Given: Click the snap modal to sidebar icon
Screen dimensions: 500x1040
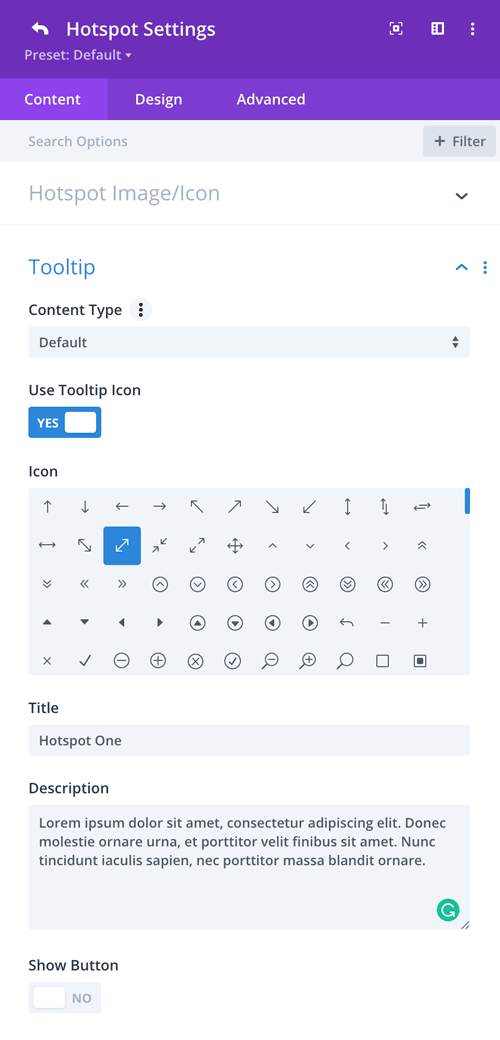Looking at the screenshot, I should click(438, 29).
